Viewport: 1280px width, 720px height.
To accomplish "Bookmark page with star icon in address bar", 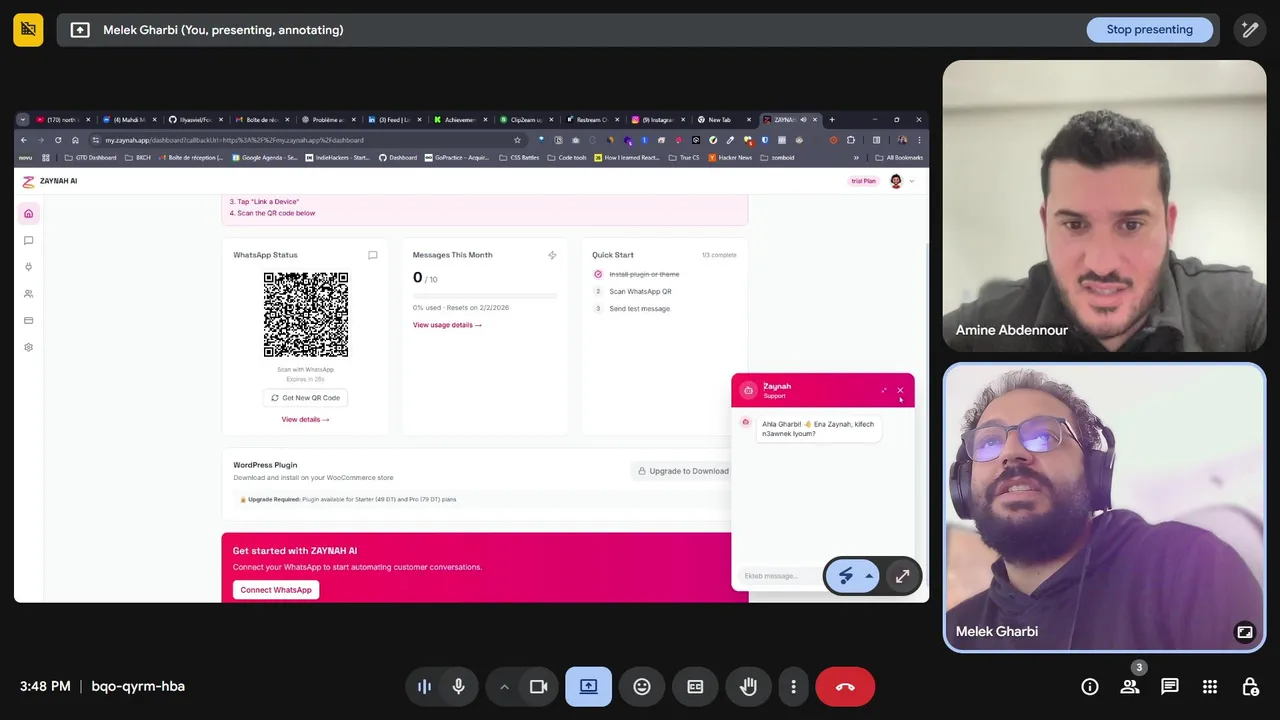I will (517, 140).
